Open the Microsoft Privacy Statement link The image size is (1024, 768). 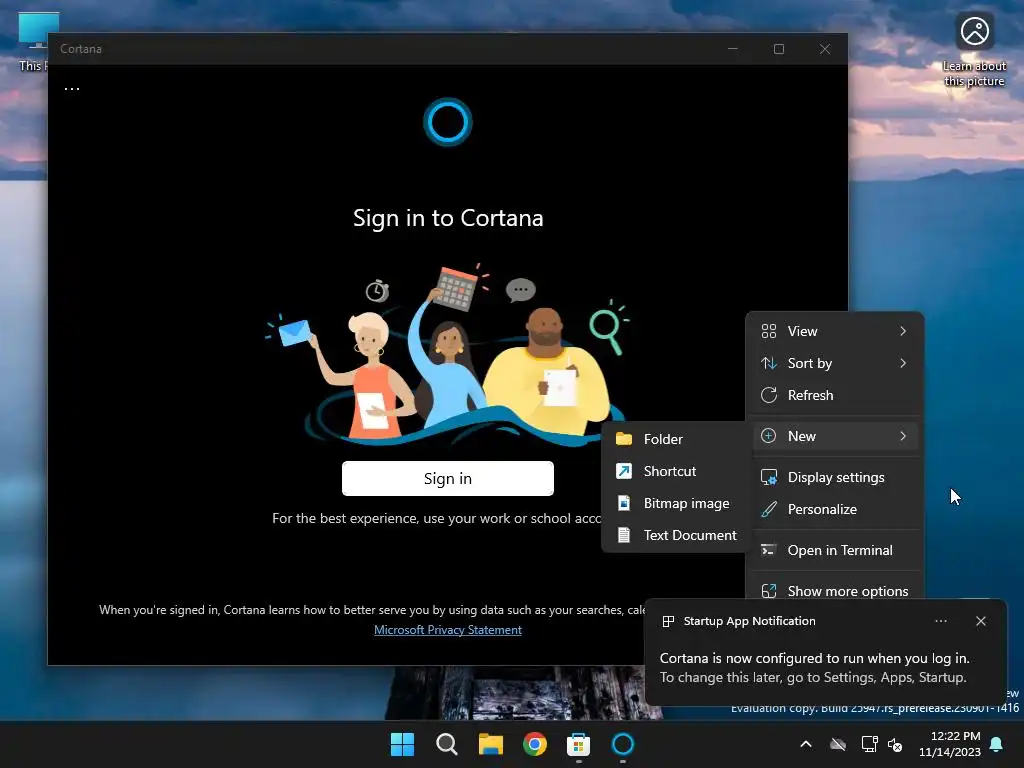pos(447,630)
